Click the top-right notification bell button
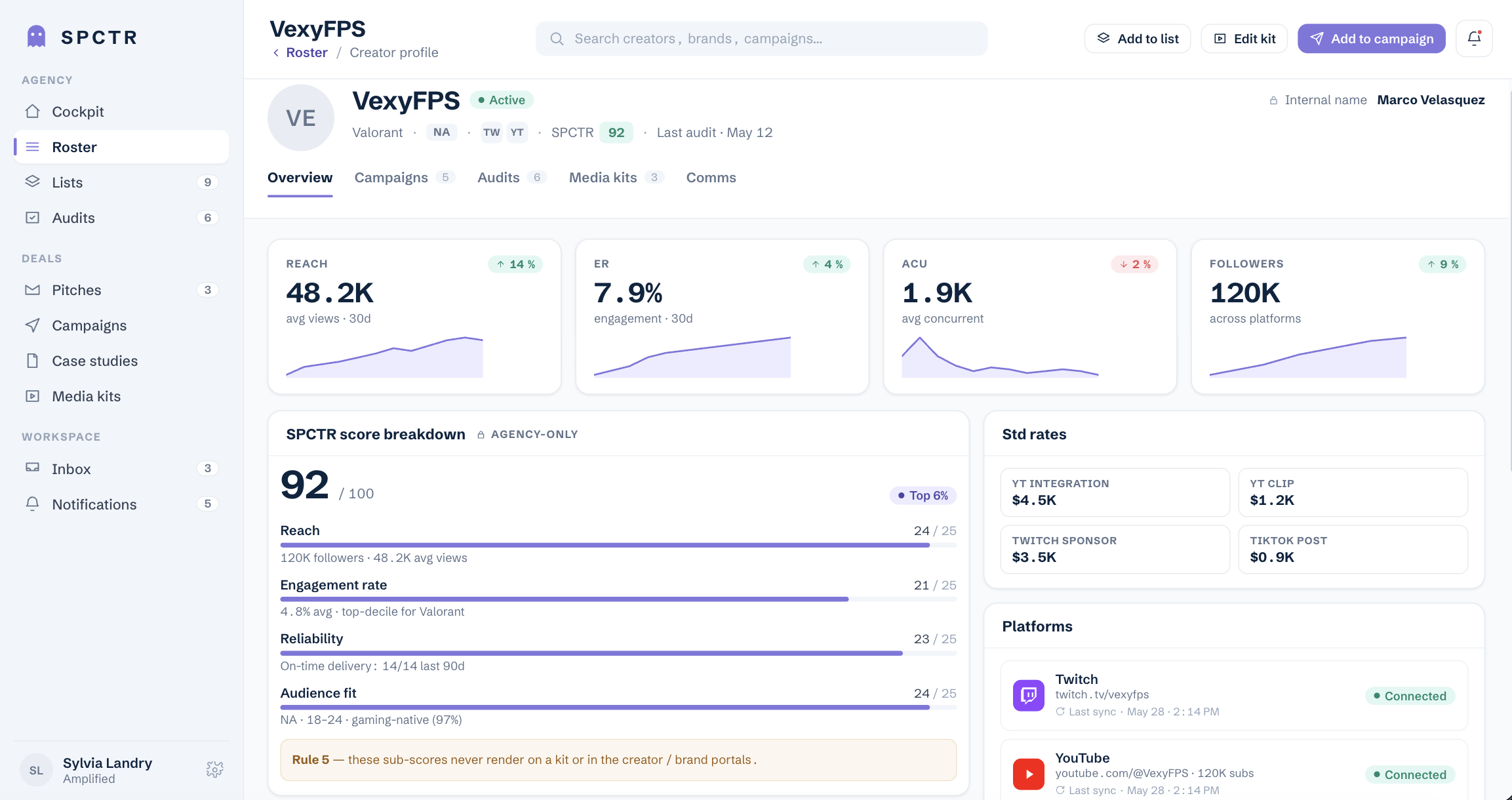This screenshot has width=1512, height=800. [1474, 39]
